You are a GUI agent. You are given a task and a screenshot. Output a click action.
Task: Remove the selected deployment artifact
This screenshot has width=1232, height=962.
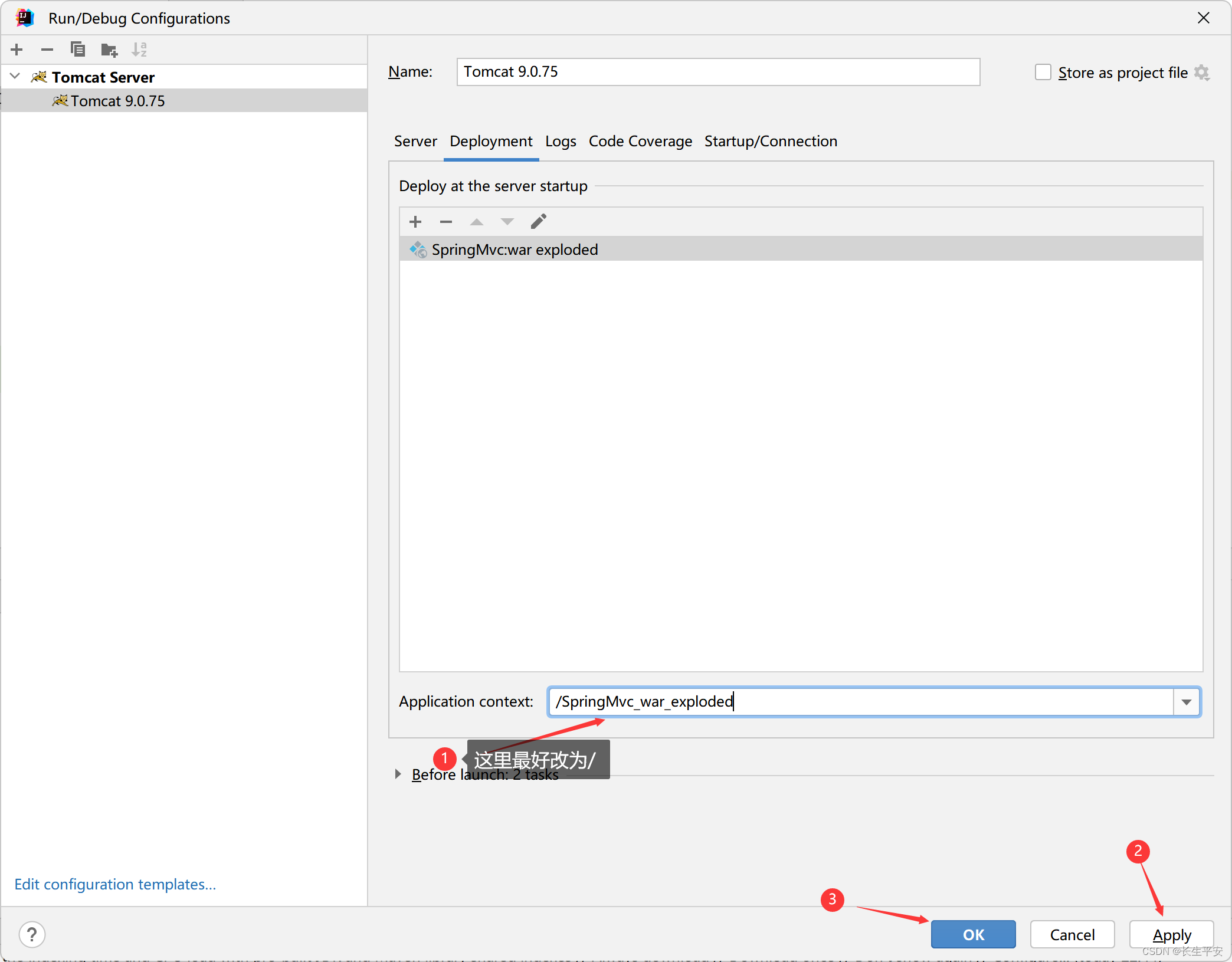(x=446, y=222)
